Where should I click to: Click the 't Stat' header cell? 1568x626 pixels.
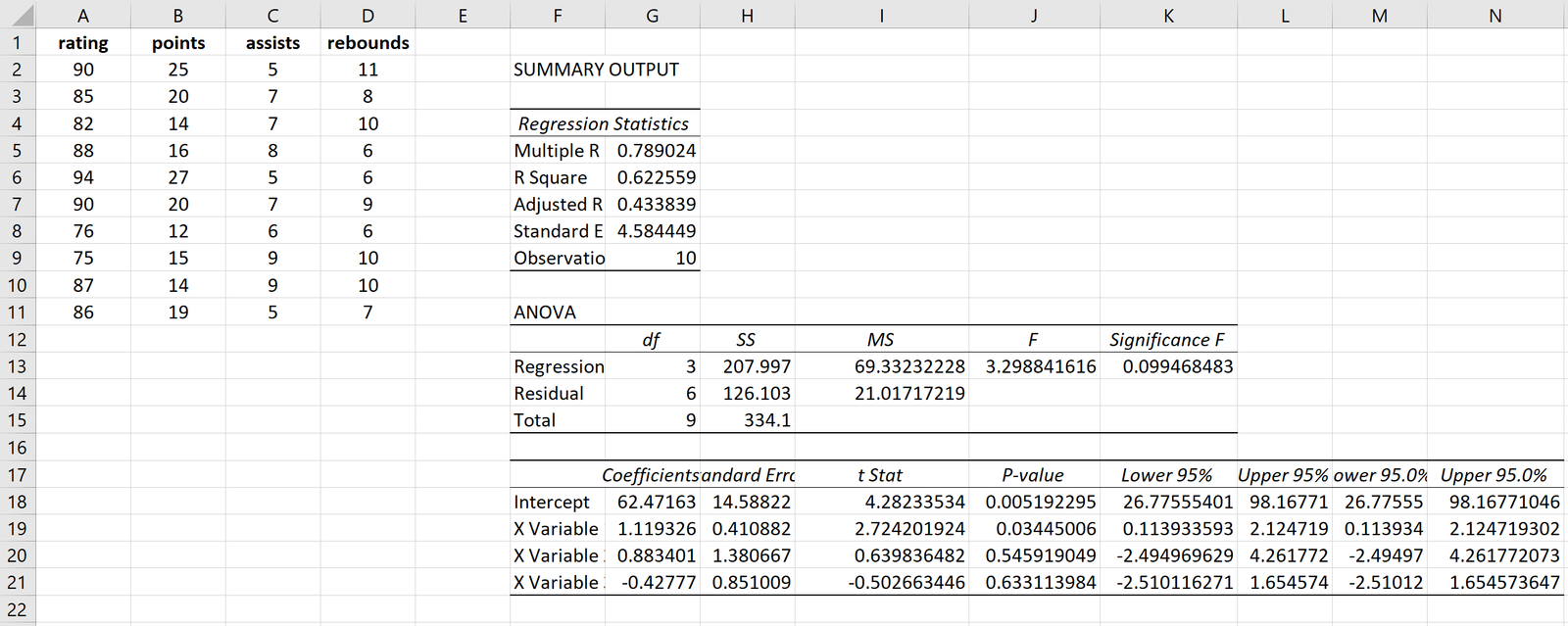pos(882,475)
